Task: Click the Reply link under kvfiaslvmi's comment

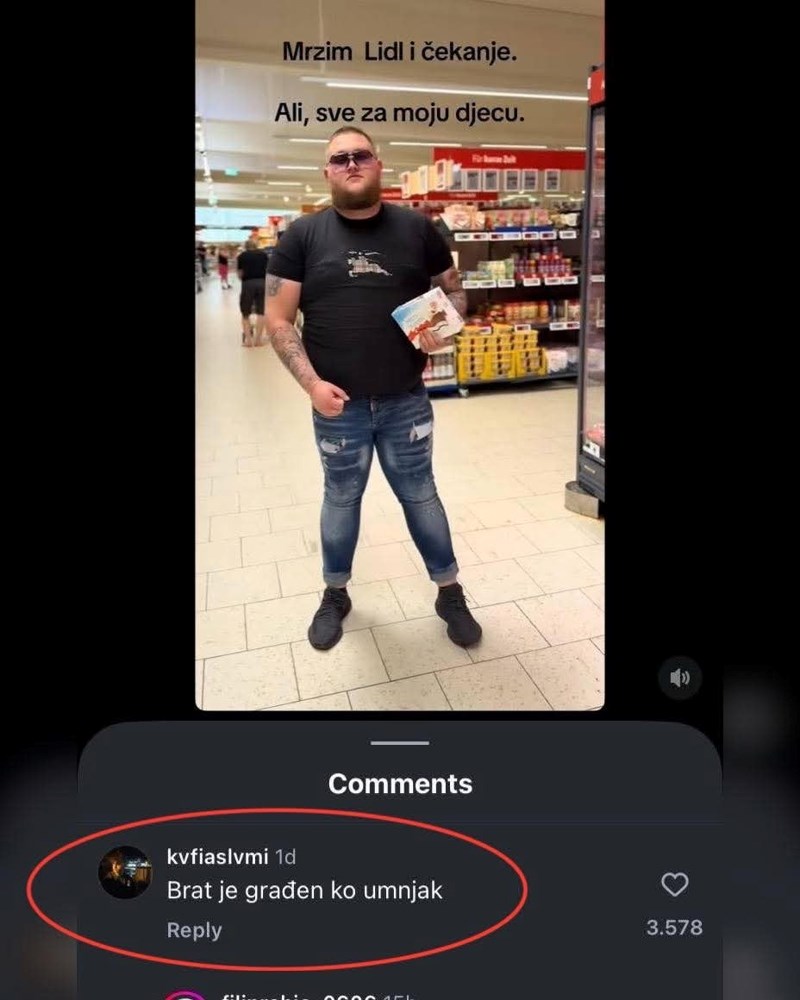Action: point(194,930)
